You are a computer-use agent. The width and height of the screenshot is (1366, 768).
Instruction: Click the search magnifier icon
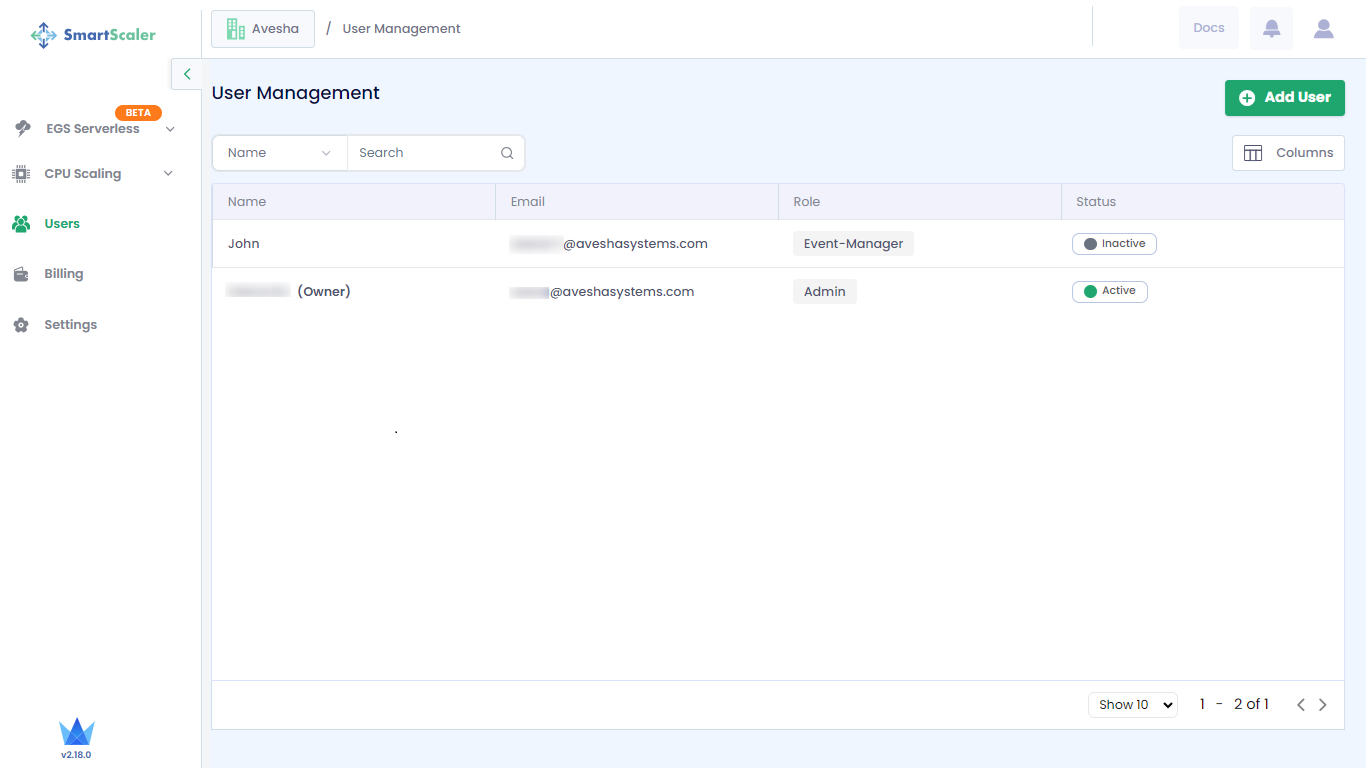pyautogui.click(x=507, y=153)
